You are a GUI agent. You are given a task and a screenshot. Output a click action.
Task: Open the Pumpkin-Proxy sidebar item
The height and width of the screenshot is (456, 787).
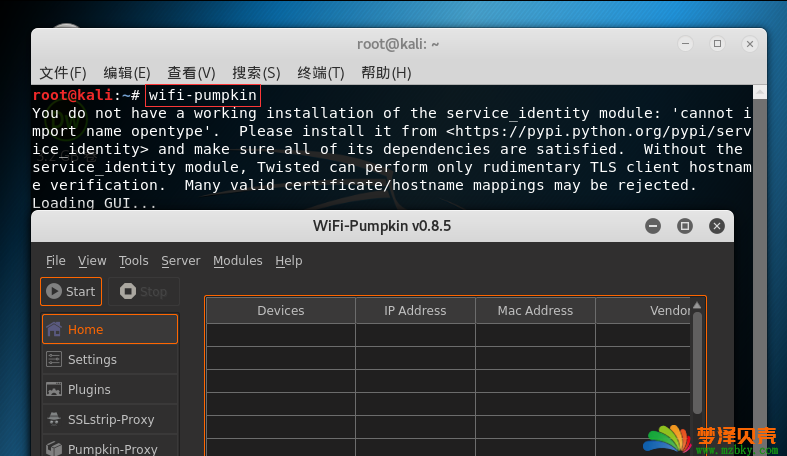[x=110, y=447]
